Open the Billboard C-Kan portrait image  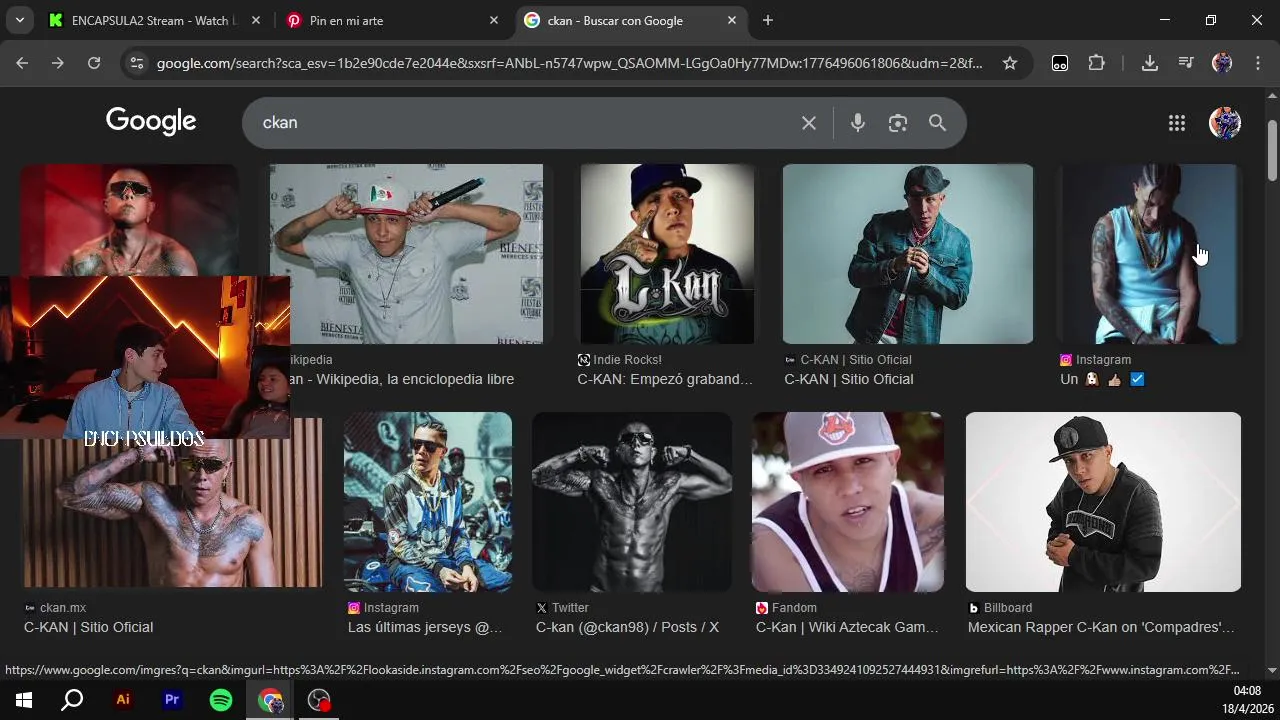pyautogui.click(x=1103, y=502)
